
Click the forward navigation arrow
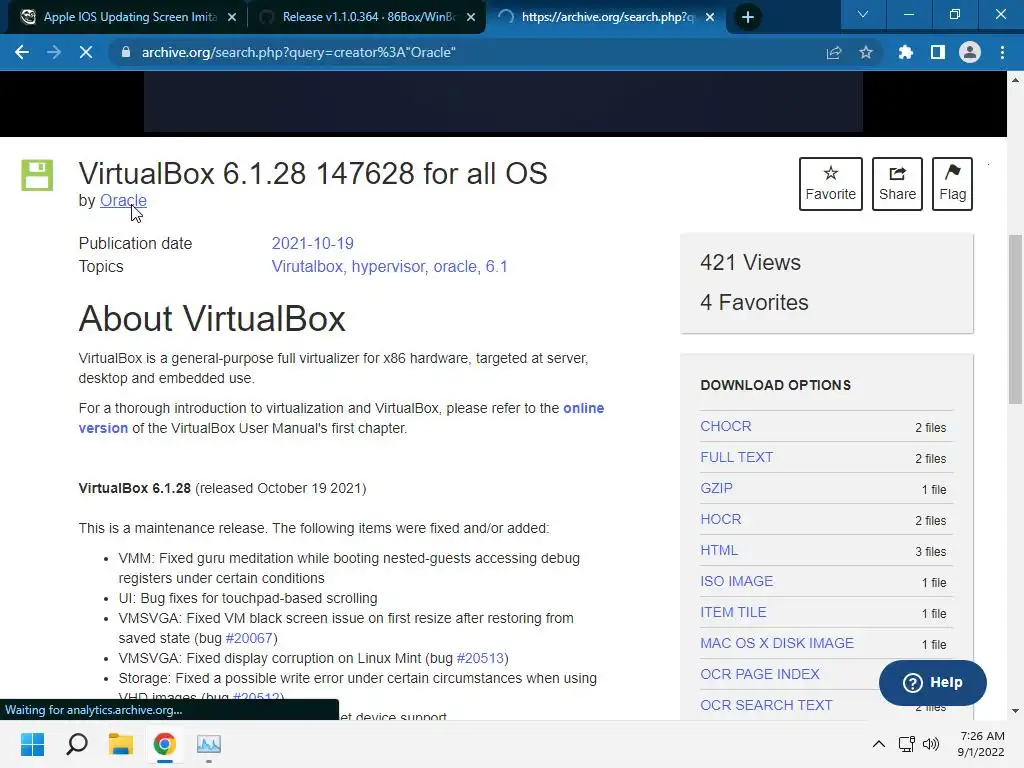point(54,52)
